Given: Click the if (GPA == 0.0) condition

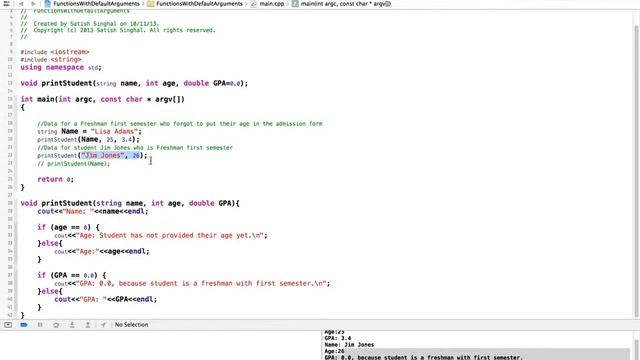Looking at the screenshot, I should coord(71,276).
